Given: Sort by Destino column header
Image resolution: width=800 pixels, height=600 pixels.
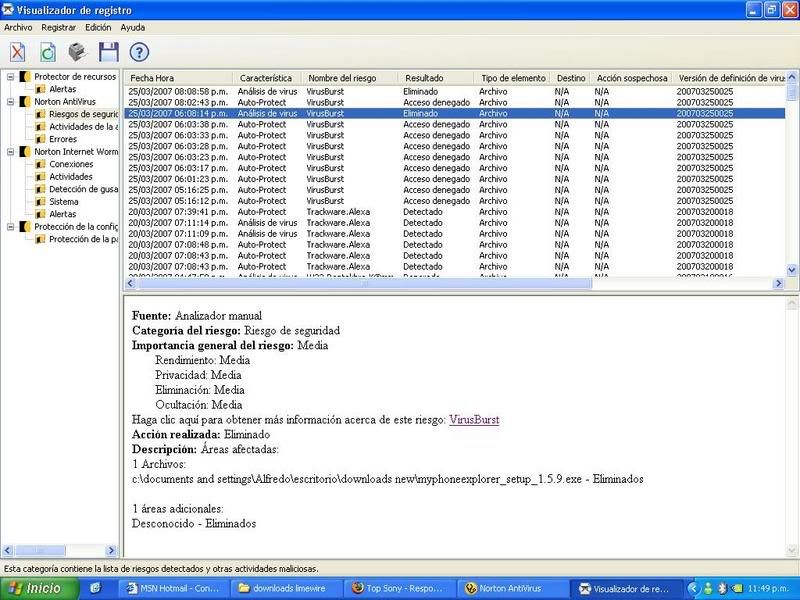Looking at the screenshot, I should coord(570,78).
